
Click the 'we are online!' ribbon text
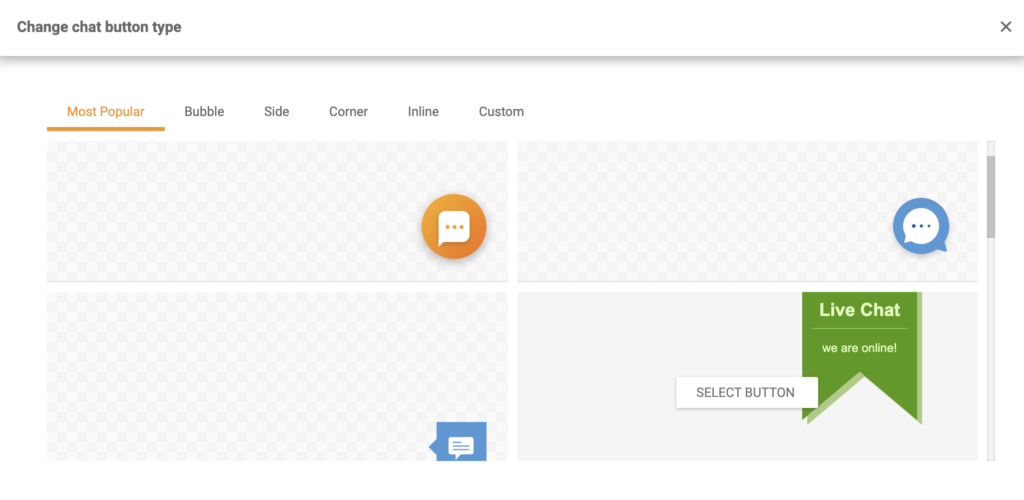[859, 348]
